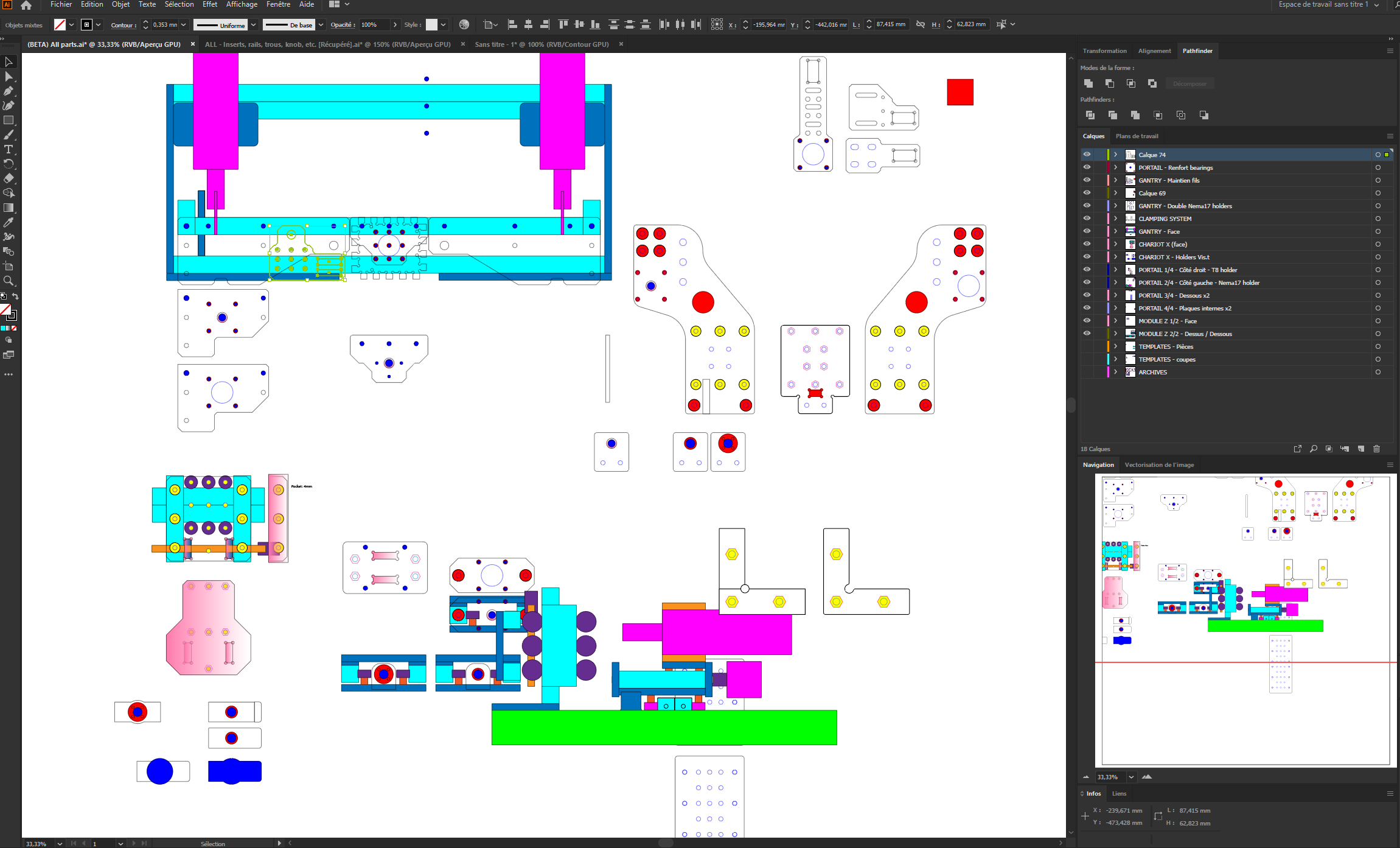Select the Type tool

tap(9, 150)
